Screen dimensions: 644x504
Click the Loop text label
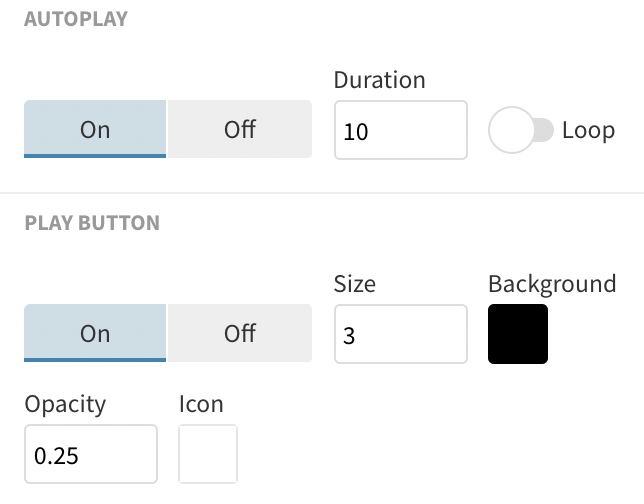point(588,130)
